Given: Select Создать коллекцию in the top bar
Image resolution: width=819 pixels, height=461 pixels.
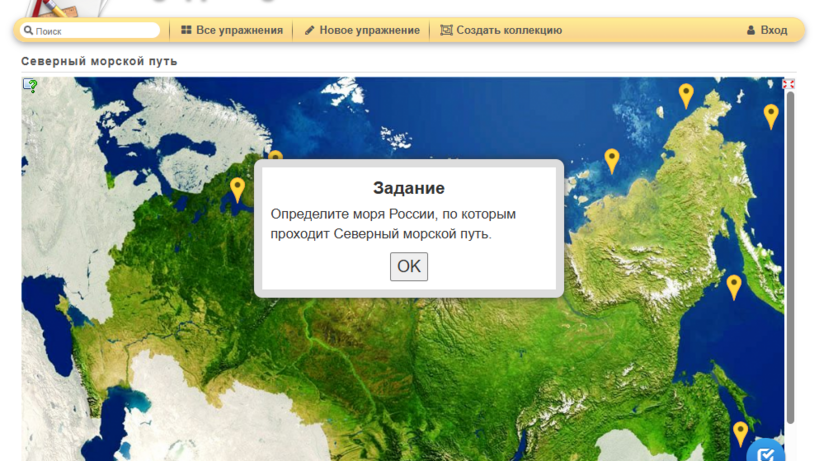Looking at the screenshot, I should 501,31.
